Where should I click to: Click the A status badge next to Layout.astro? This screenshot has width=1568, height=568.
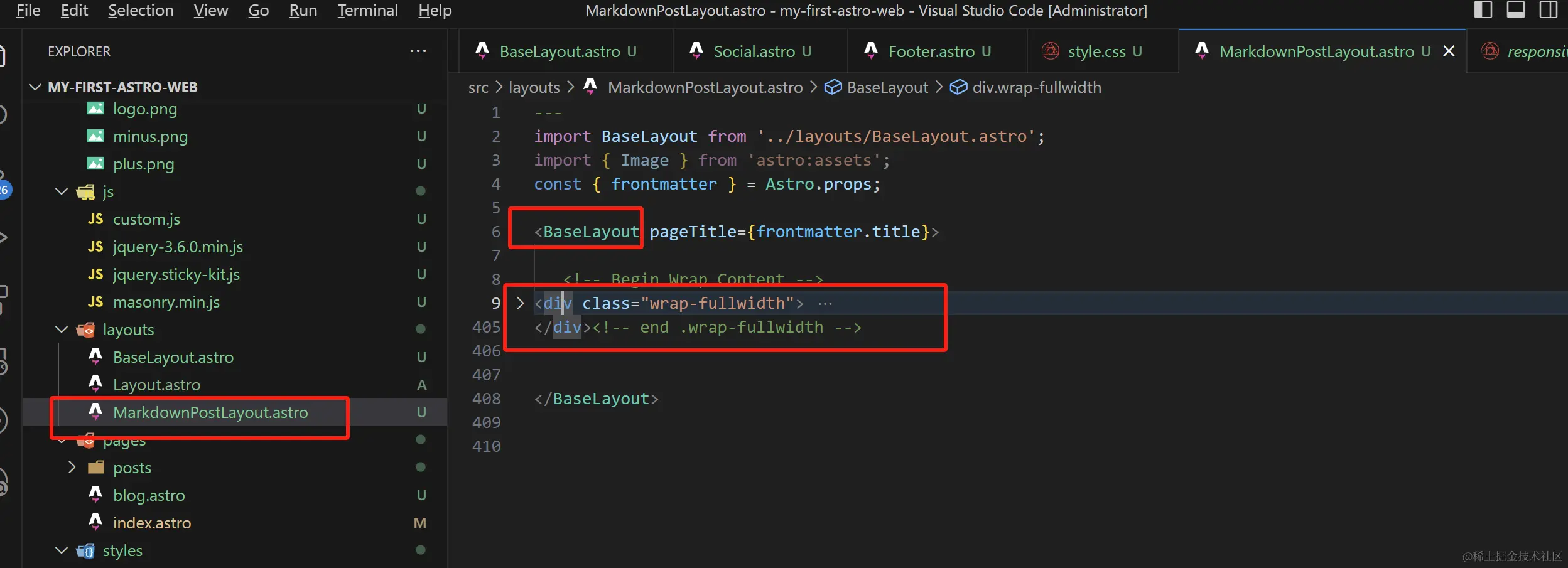point(421,385)
